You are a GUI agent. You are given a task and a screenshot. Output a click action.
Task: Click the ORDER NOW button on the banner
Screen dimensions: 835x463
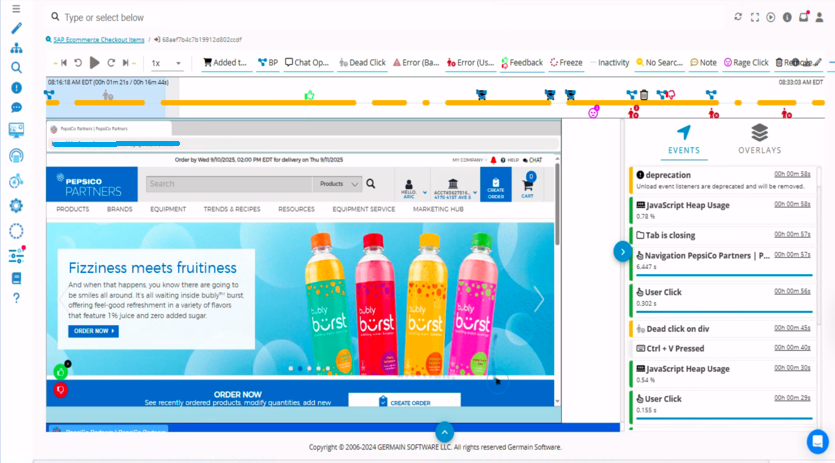[x=93, y=331]
